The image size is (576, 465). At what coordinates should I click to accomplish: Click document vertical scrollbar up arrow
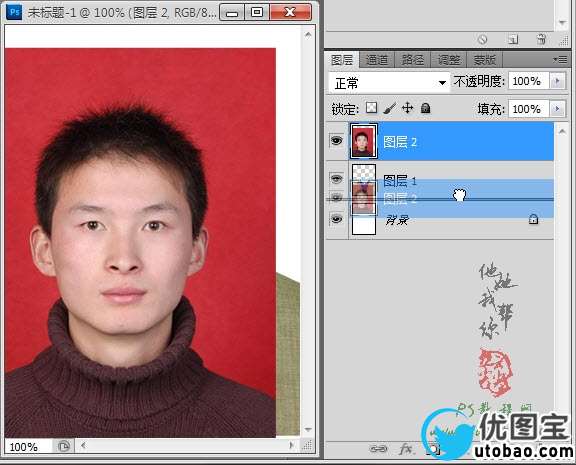(x=308, y=35)
